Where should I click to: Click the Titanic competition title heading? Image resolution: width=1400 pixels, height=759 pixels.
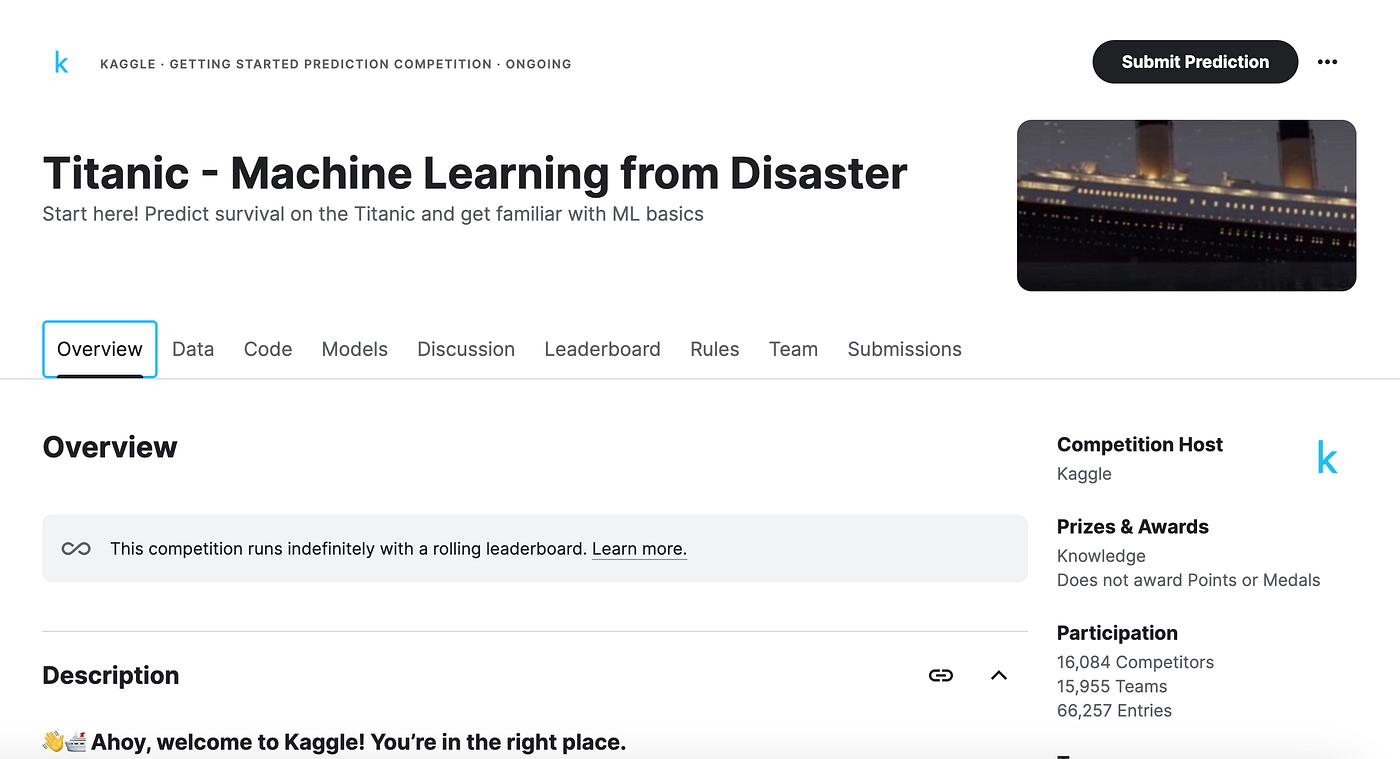click(x=475, y=173)
